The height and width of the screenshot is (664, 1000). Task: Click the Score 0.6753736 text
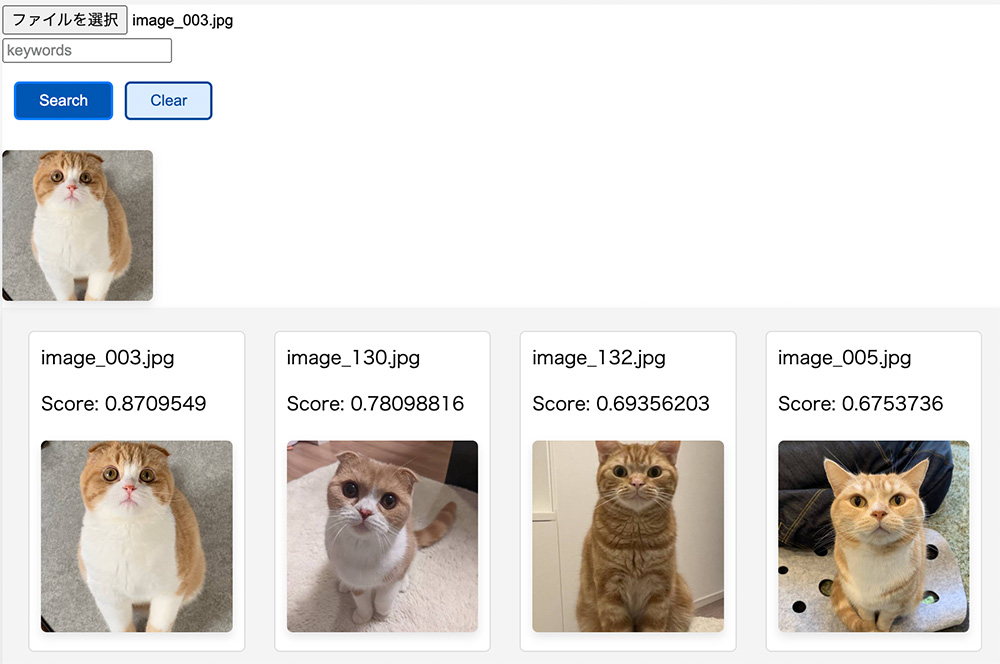860,404
